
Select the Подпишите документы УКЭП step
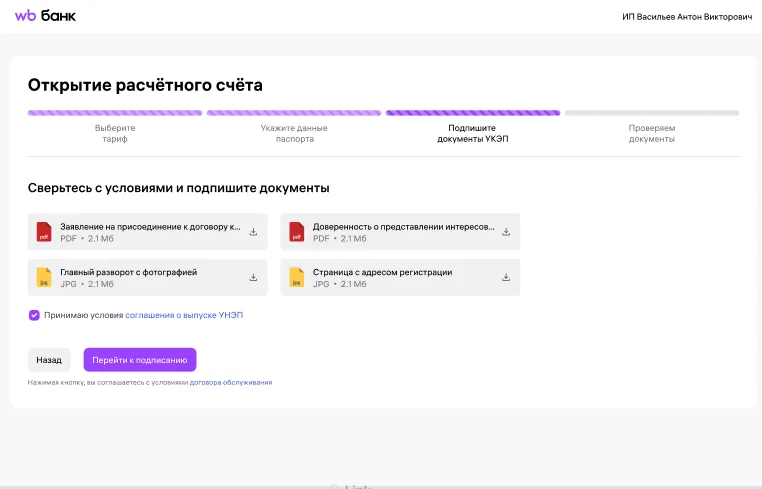pyautogui.click(x=472, y=133)
